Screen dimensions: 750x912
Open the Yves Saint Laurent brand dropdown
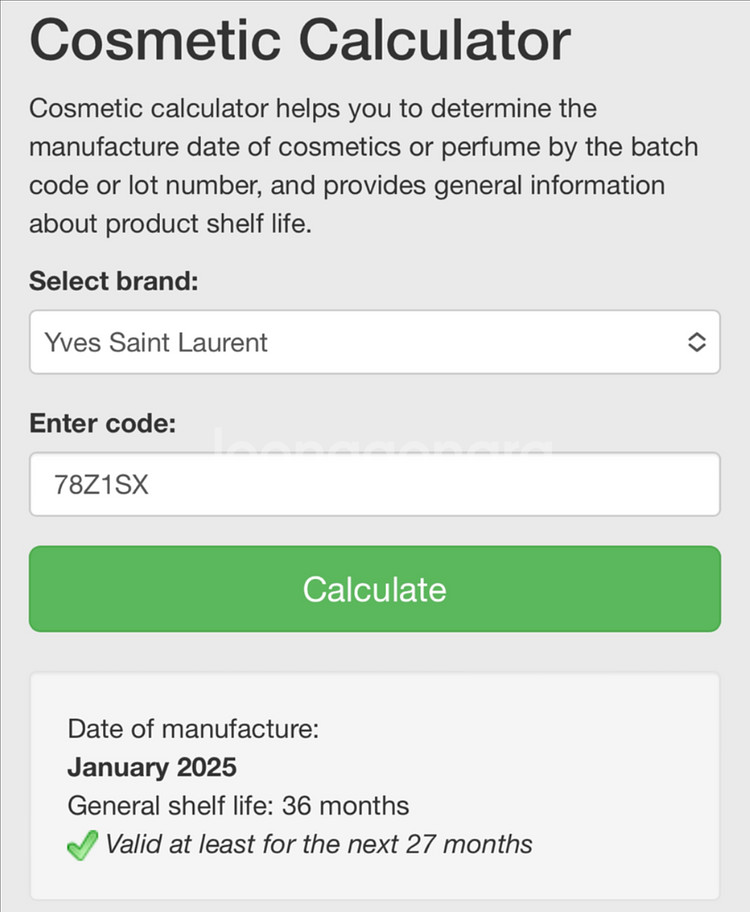(x=374, y=342)
